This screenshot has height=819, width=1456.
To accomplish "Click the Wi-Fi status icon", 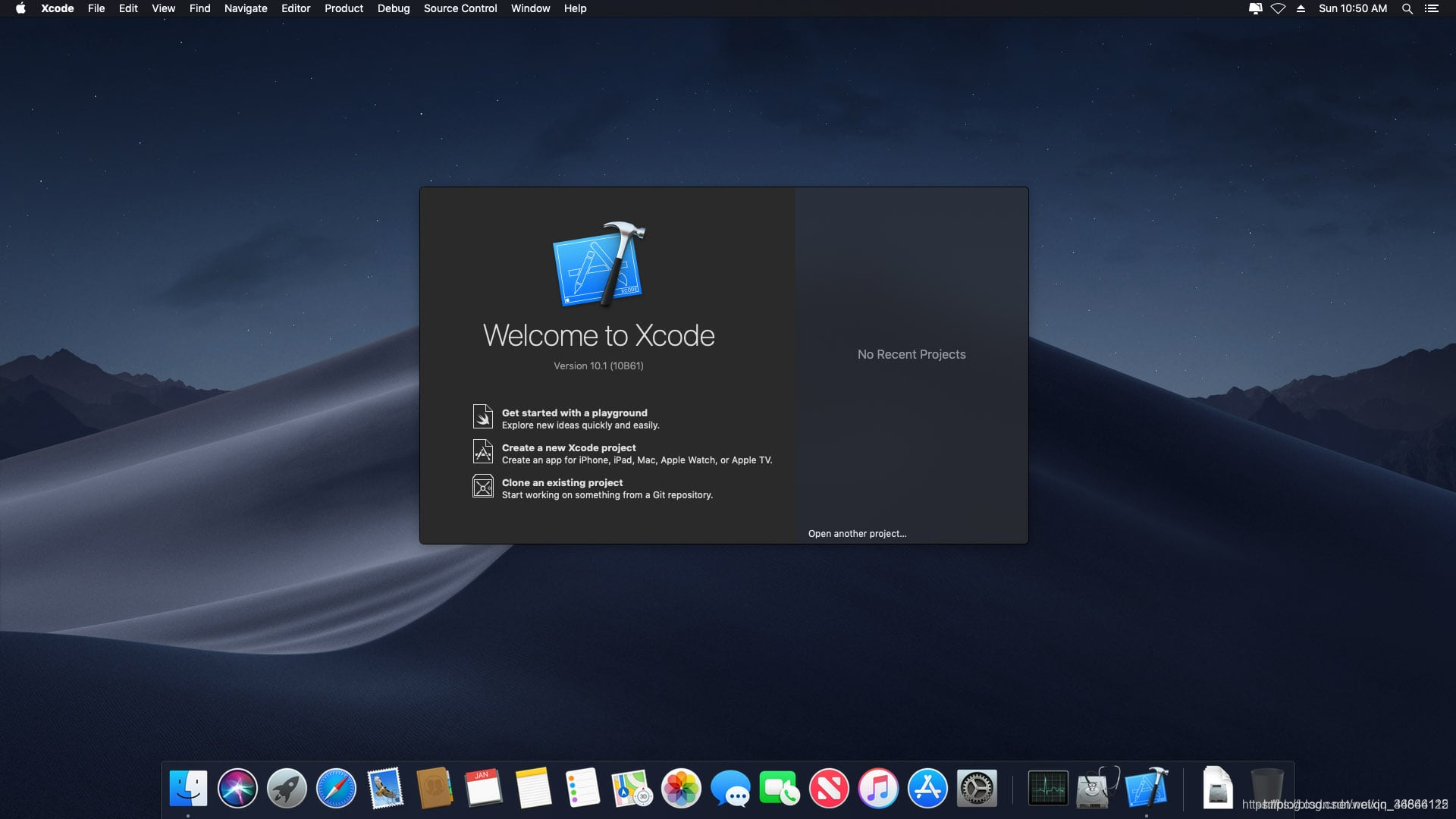I will click(1278, 8).
